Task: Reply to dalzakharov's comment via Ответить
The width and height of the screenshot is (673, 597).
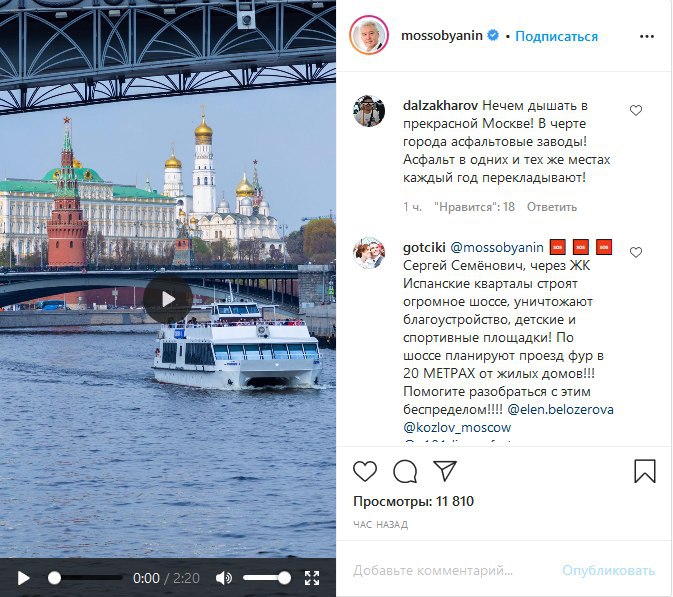Action: pyautogui.click(x=552, y=207)
